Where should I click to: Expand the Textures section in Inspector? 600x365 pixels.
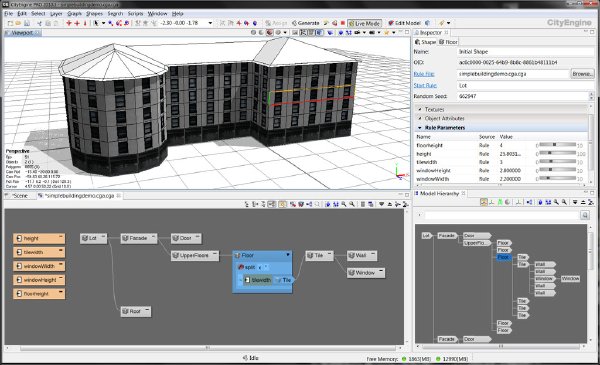point(420,109)
